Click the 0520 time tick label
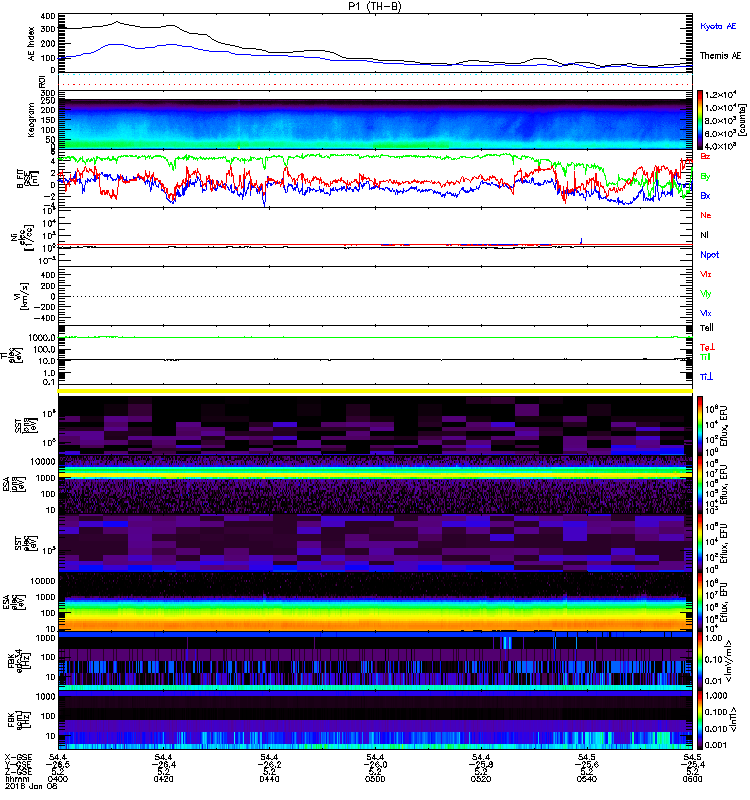The width and height of the screenshot is (750, 800). [x=481, y=779]
